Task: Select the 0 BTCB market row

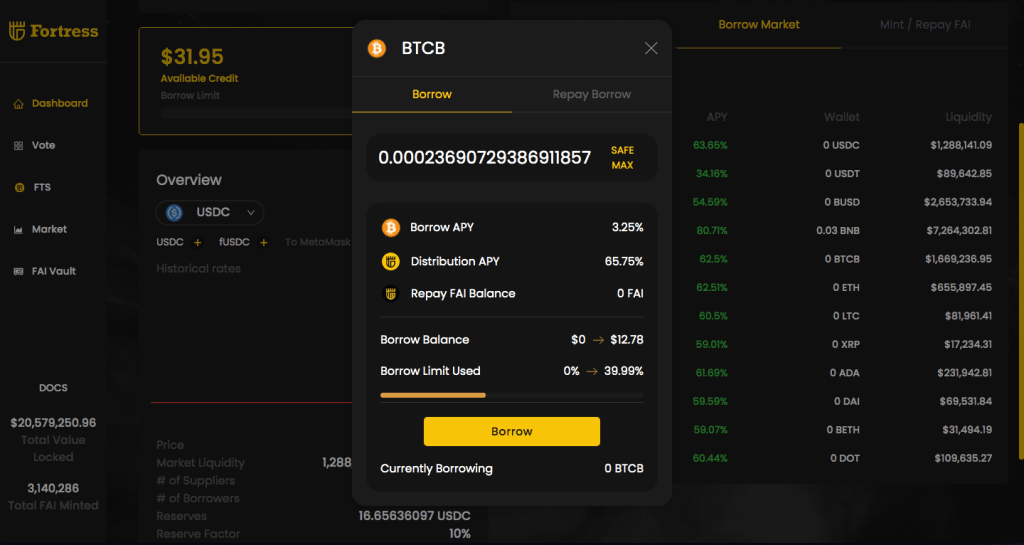Action: pyautogui.click(x=842, y=259)
